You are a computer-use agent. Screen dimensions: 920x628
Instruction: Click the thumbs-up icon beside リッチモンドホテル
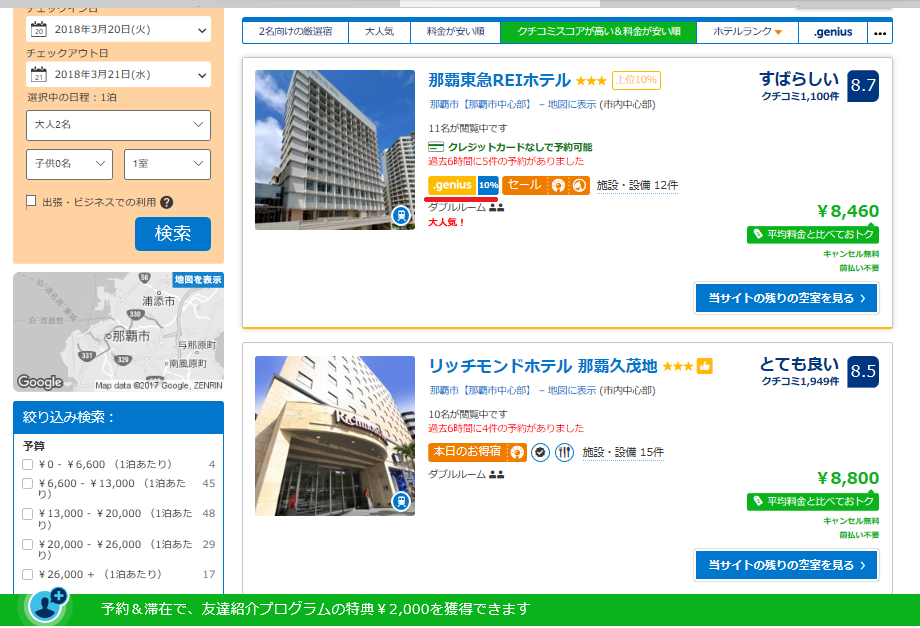[x=705, y=366]
